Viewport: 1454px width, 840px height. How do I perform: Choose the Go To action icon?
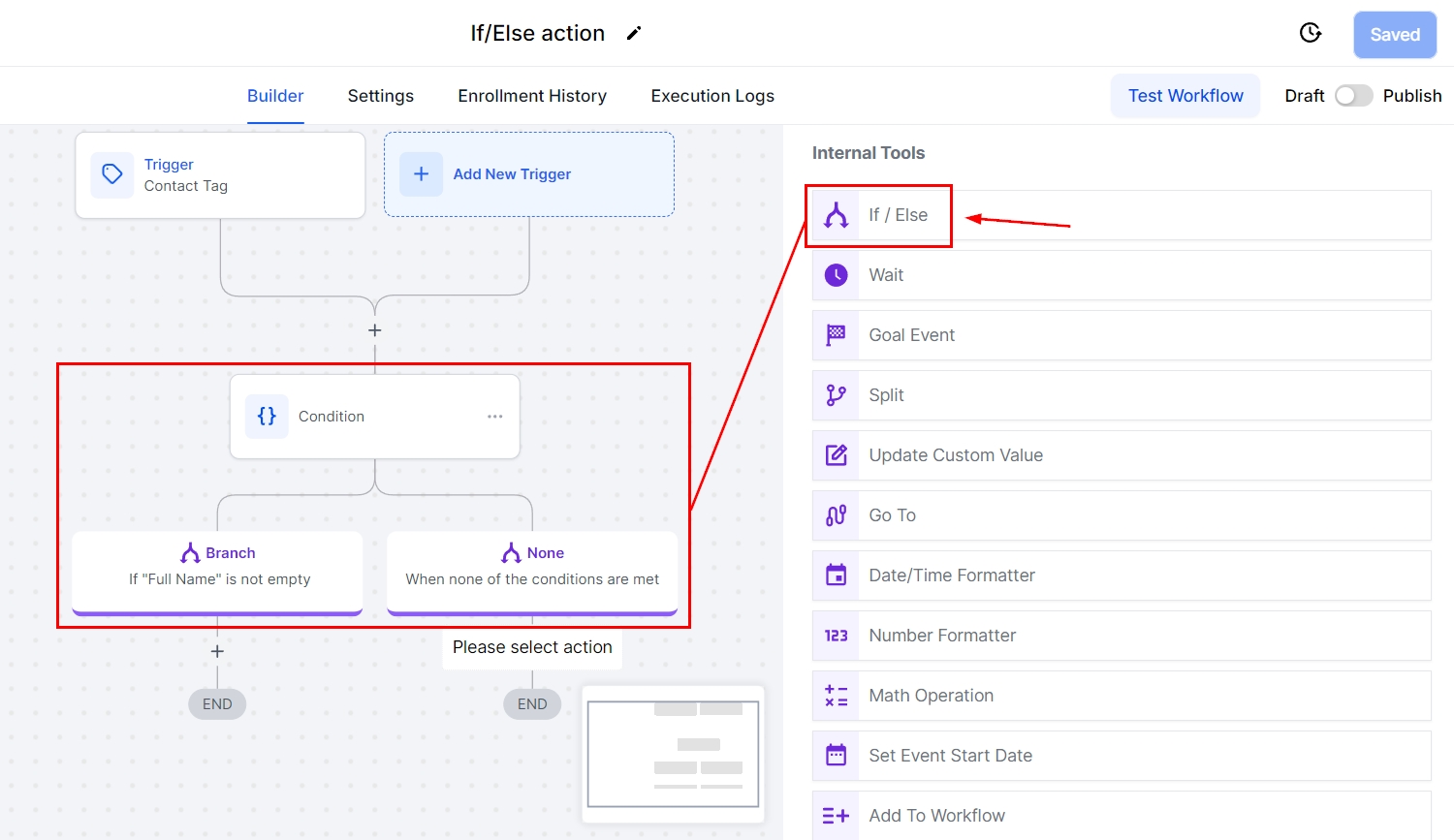(836, 515)
